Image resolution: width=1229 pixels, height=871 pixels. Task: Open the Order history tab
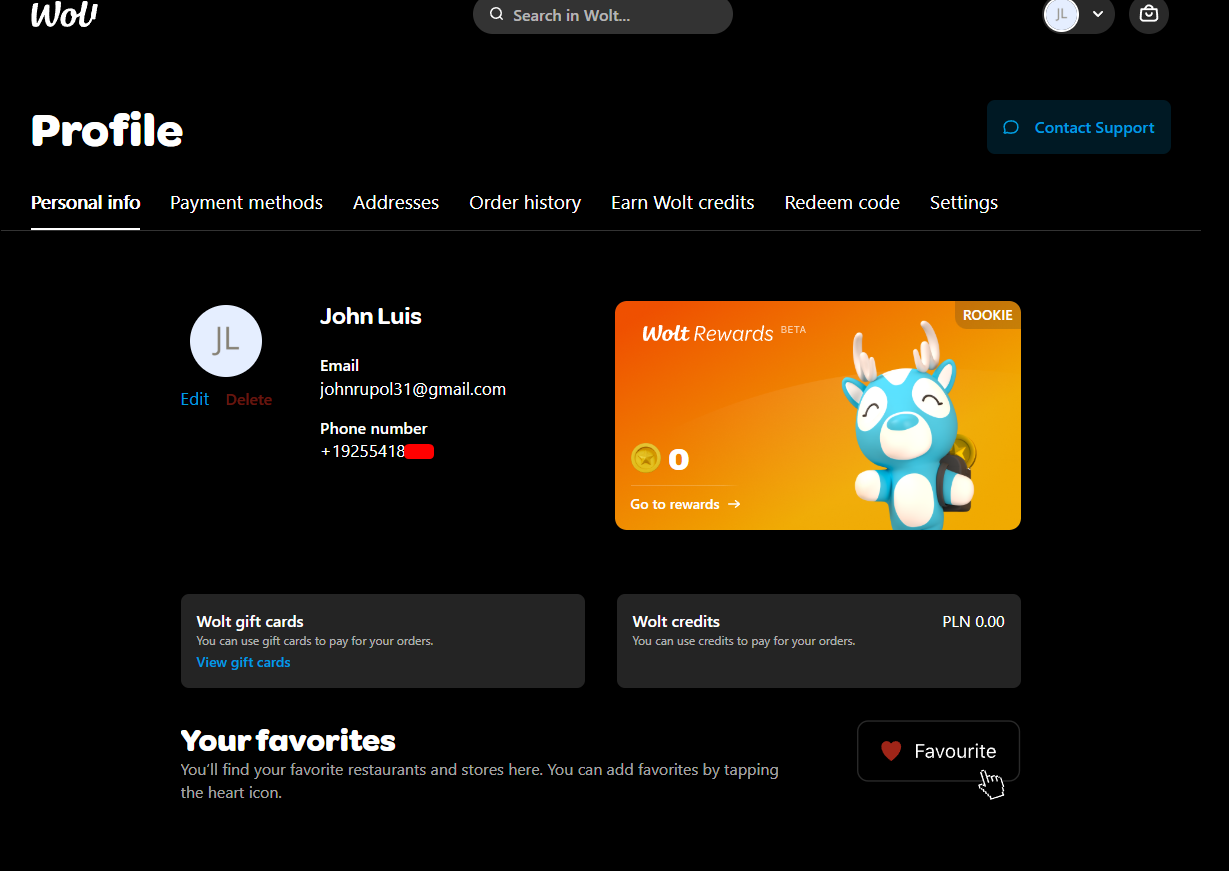click(525, 203)
